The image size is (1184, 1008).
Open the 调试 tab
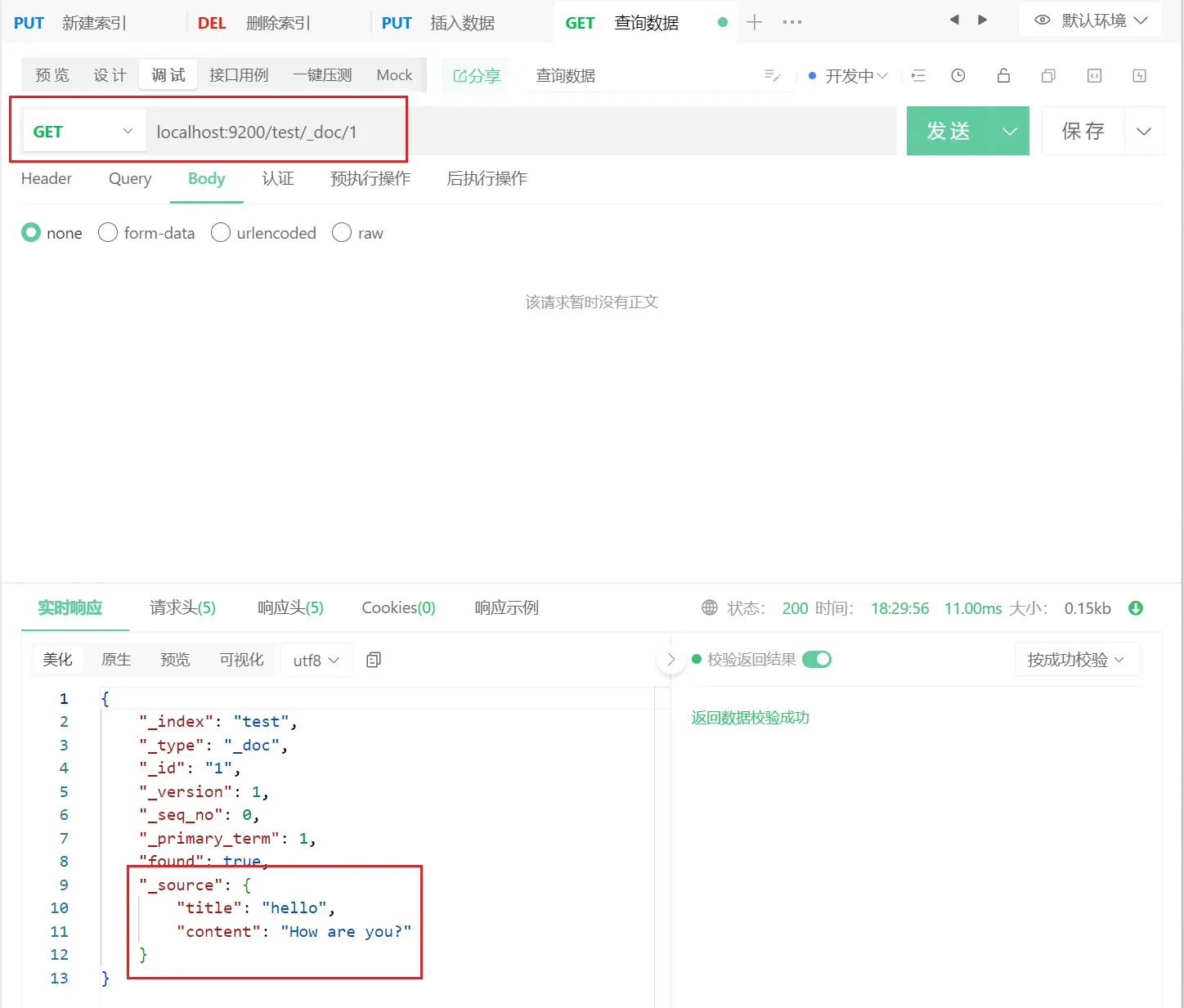(168, 75)
